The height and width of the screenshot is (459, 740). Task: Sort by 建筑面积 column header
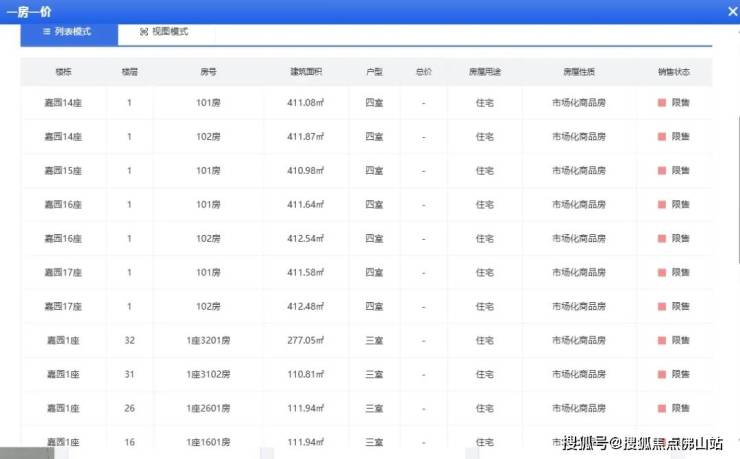(x=306, y=72)
